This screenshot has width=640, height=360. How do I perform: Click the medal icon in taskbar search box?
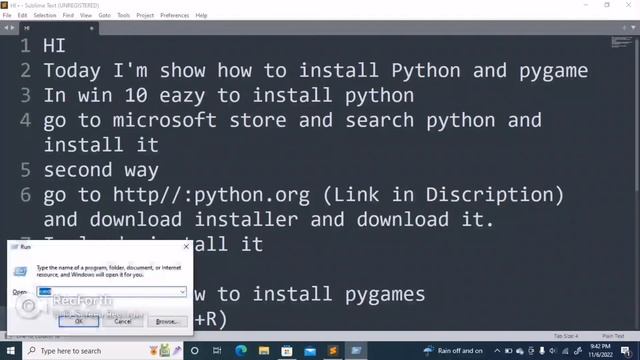point(153,351)
